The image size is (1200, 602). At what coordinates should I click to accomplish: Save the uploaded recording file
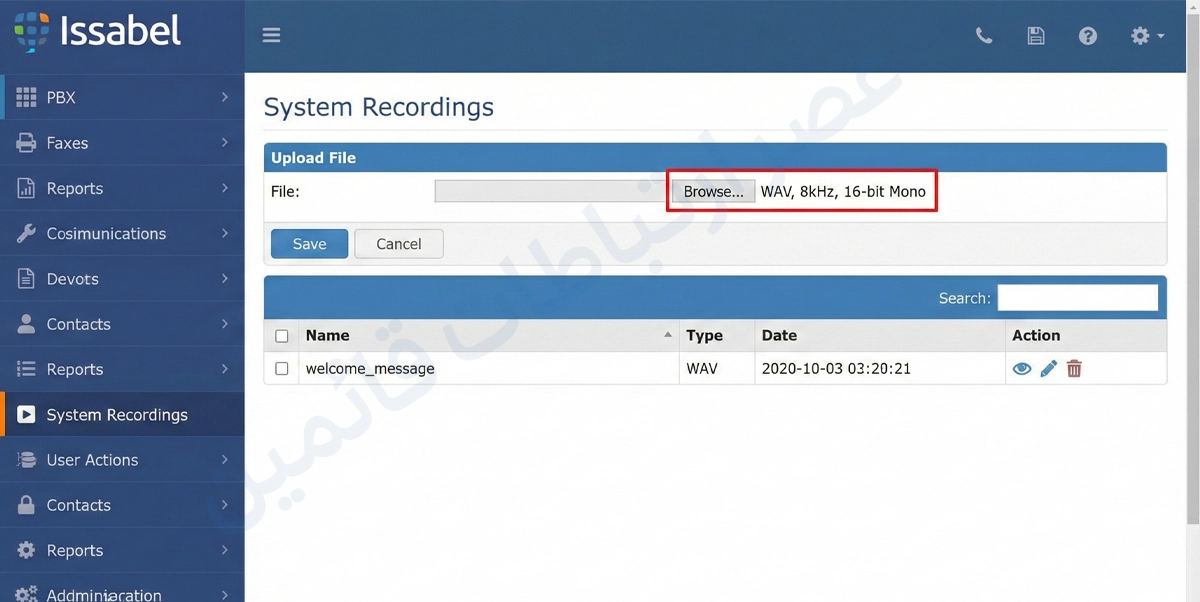point(309,243)
